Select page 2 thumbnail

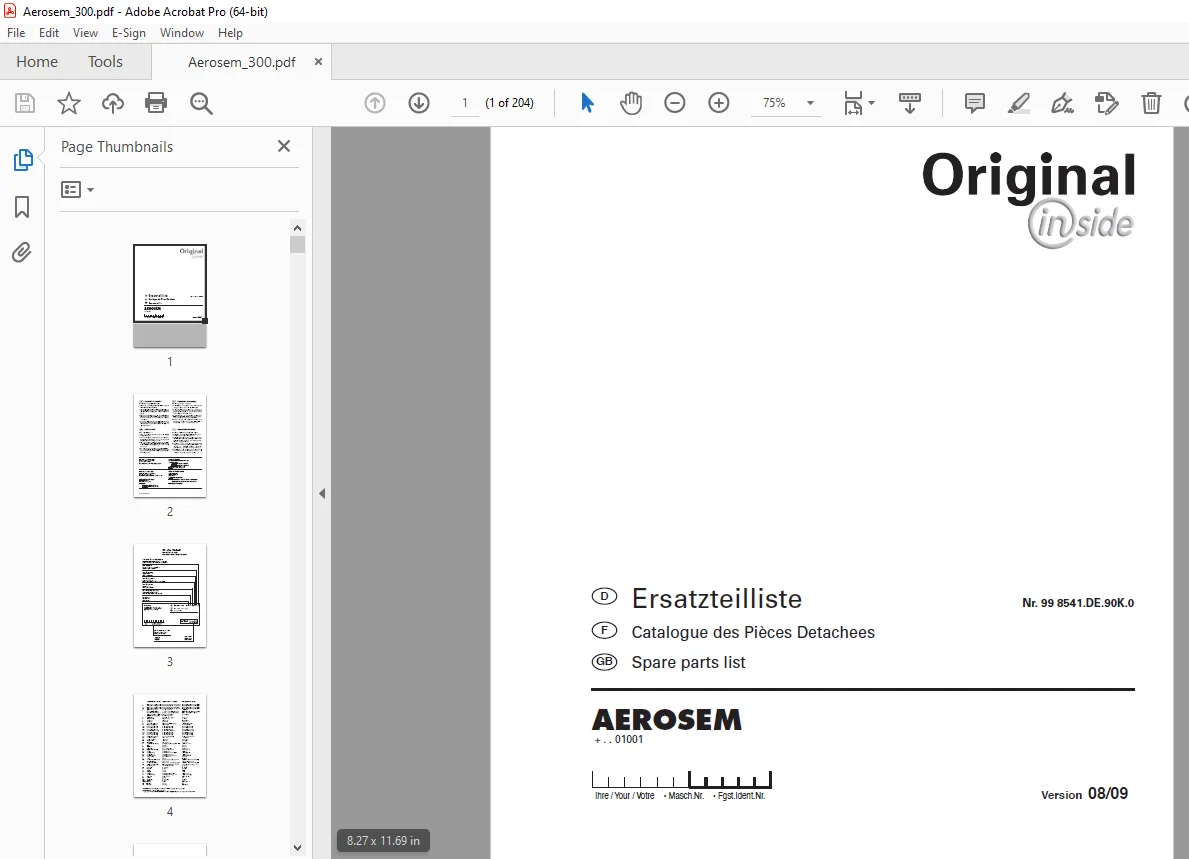pyautogui.click(x=170, y=446)
